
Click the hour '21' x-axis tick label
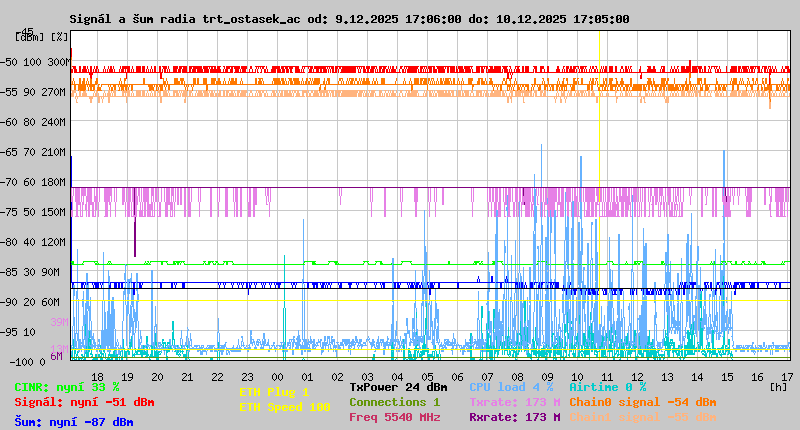[188, 377]
